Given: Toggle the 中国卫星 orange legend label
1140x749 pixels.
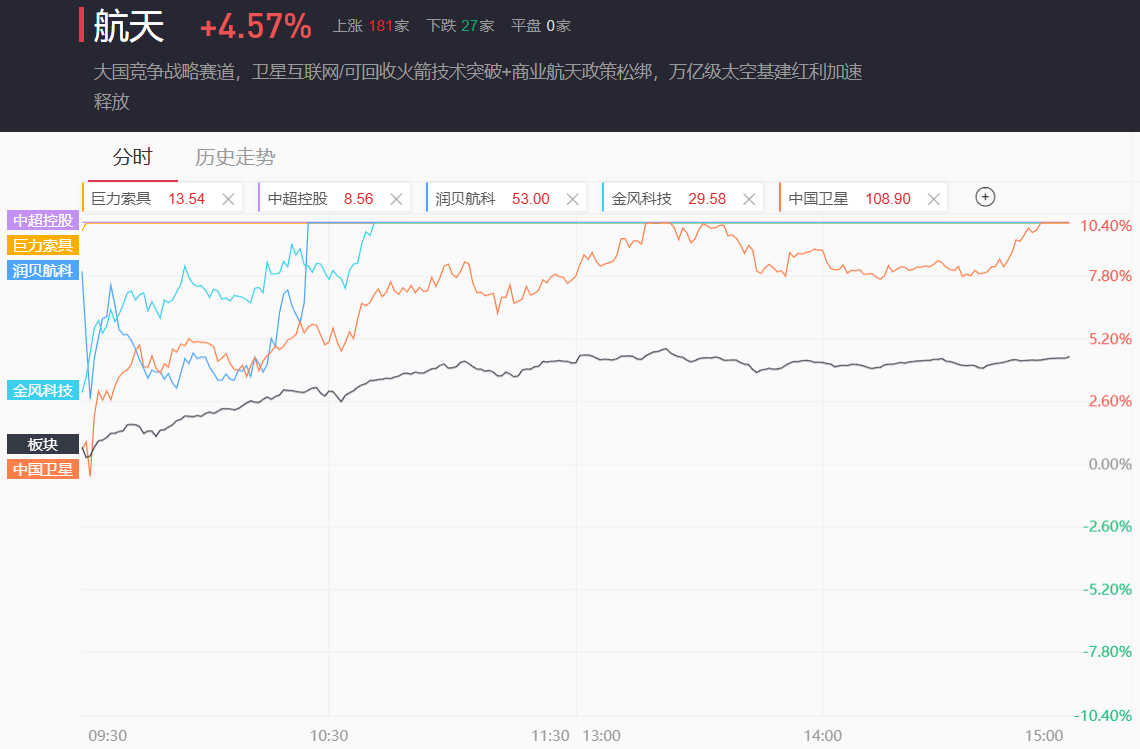Looking at the screenshot, I should tap(43, 468).
